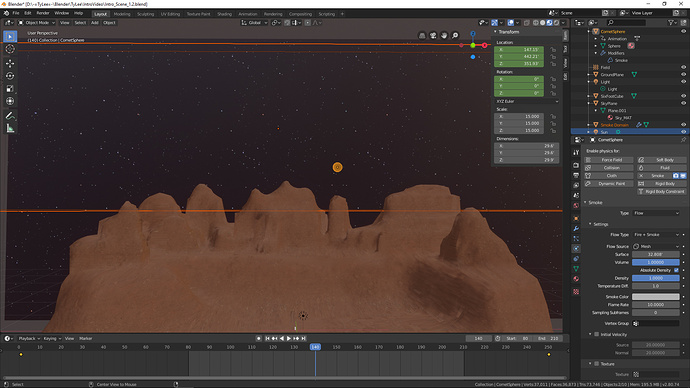Toggle viewport overlays button
This screenshot has width=690, height=388.
coord(510,22)
